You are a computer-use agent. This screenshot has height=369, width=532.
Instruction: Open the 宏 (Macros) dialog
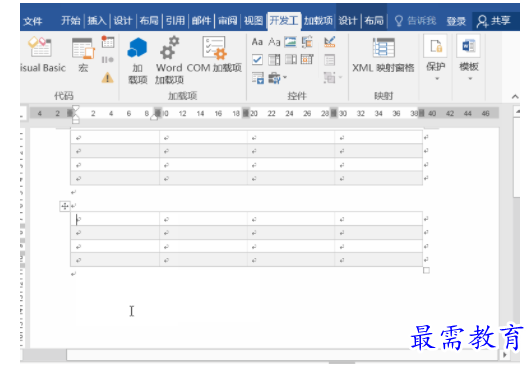coord(83,54)
